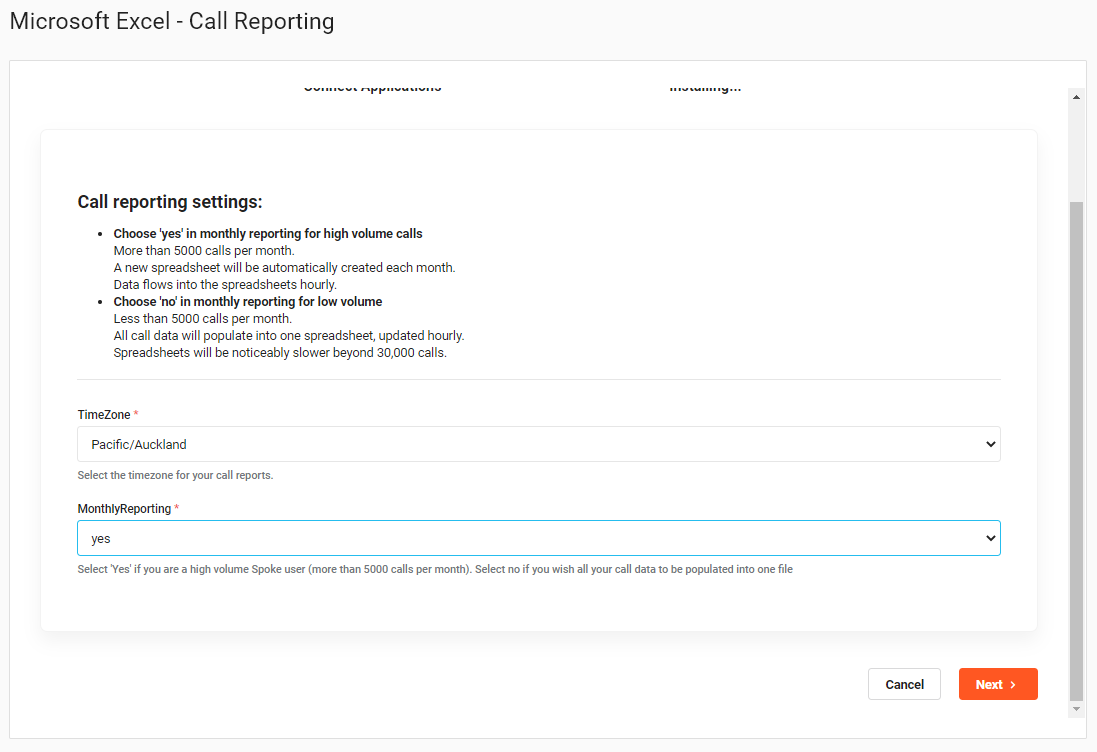Click 'All call data will populate into one spreadsheet'
This screenshot has width=1097, height=752.
pyautogui.click(x=243, y=336)
